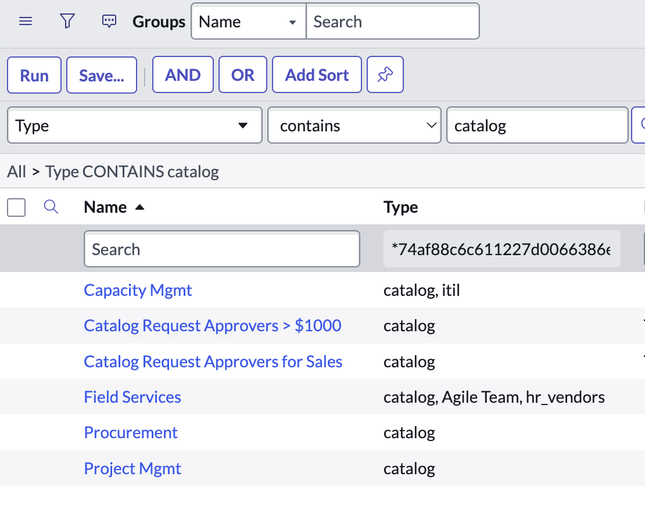Open the activity stream chat icon
This screenshot has width=645, height=508.
109,21
